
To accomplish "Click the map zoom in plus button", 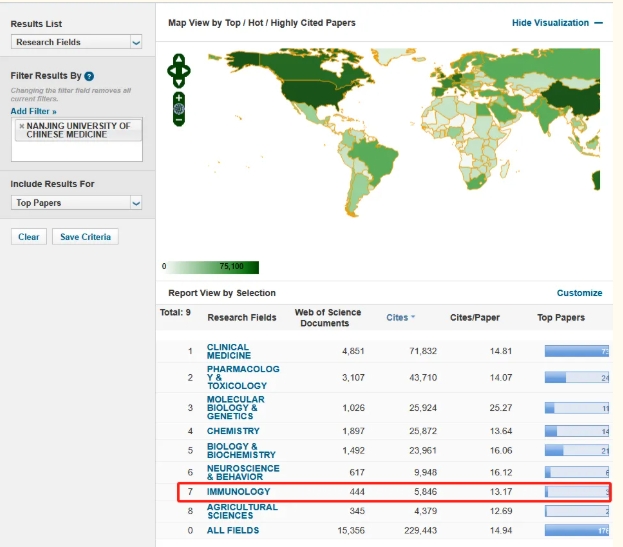I will [179, 97].
